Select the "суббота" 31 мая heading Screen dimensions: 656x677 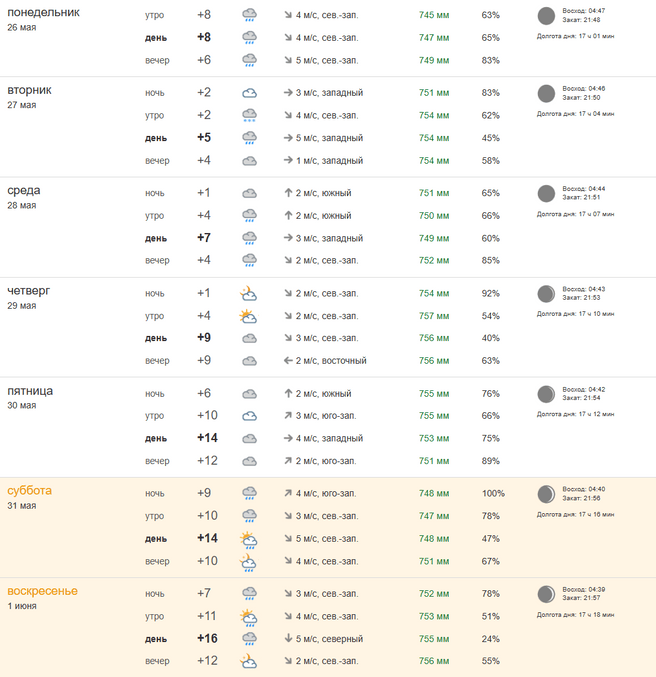point(29,491)
